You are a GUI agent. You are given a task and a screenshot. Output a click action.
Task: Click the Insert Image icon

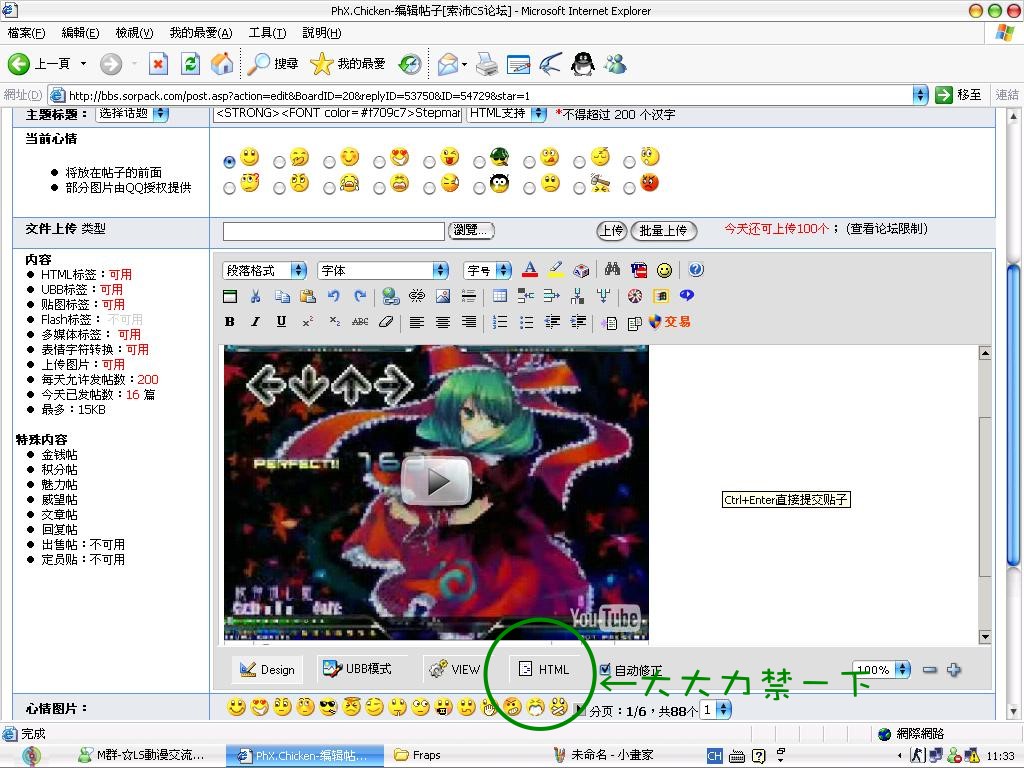coord(442,296)
